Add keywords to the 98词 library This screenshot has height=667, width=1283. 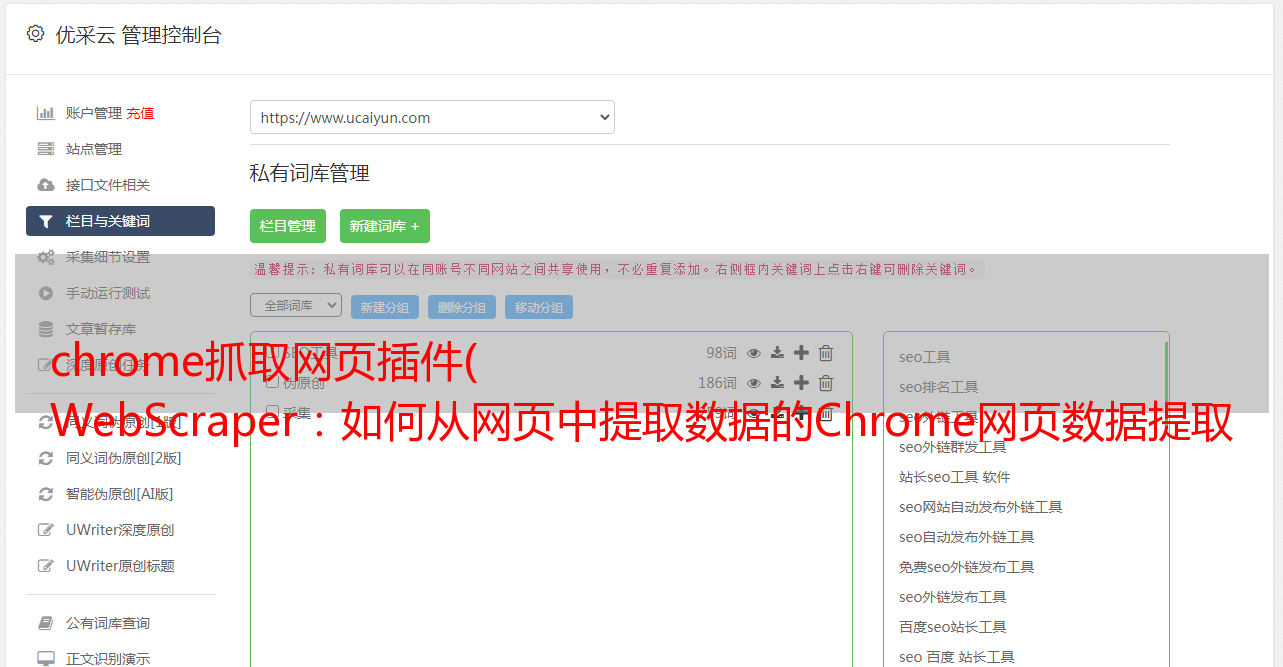coord(801,353)
